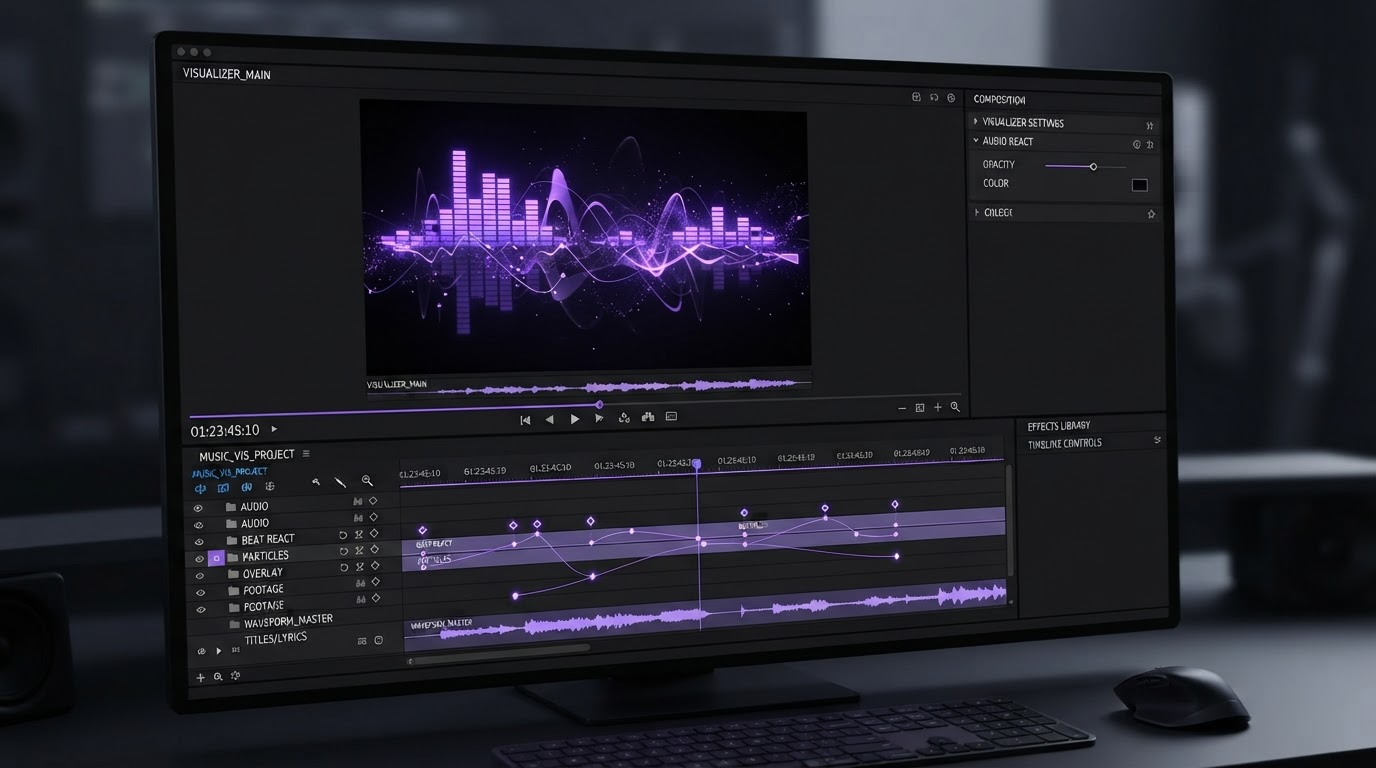1376x768 pixels.
Task: Toggle visibility eye of BEAT REACT layer
Action: [199, 542]
